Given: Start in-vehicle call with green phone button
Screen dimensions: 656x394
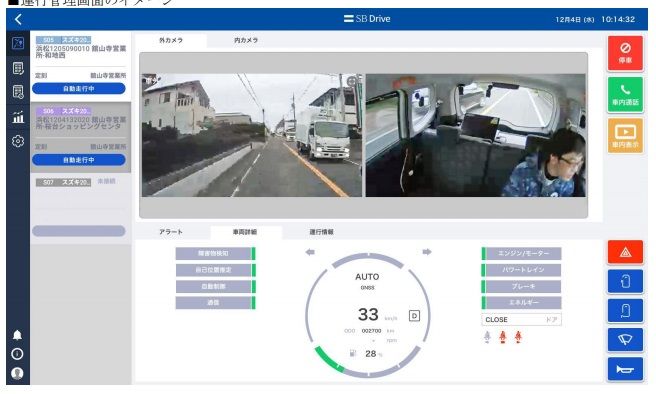Looking at the screenshot, I should click(x=625, y=95).
